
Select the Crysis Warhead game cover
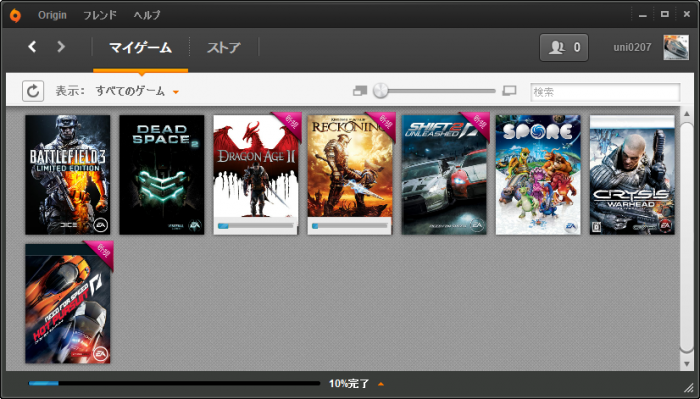[x=632, y=175]
